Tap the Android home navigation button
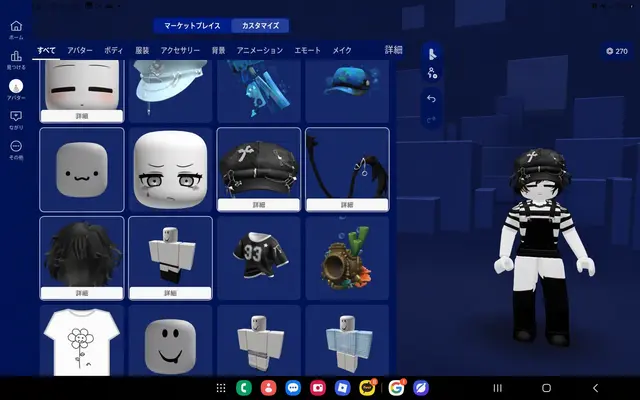The height and width of the screenshot is (400, 640). point(546,388)
